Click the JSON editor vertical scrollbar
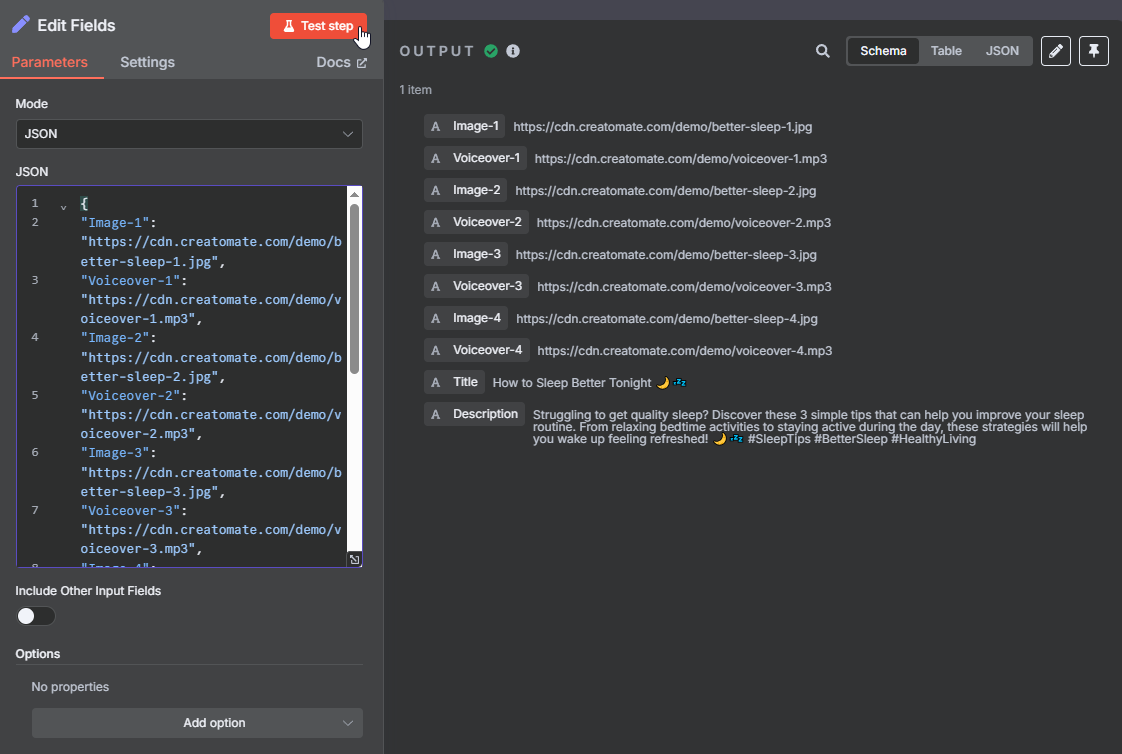This screenshot has height=754, width=1122. (354, 290)
